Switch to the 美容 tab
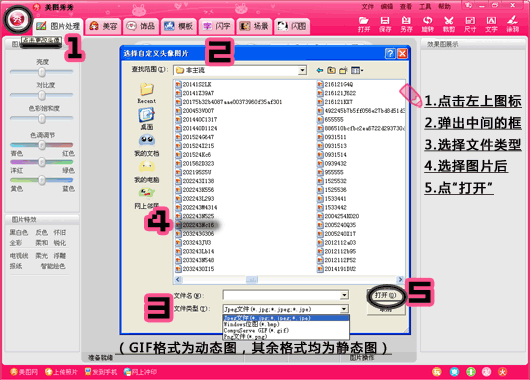 coord(103,26)
